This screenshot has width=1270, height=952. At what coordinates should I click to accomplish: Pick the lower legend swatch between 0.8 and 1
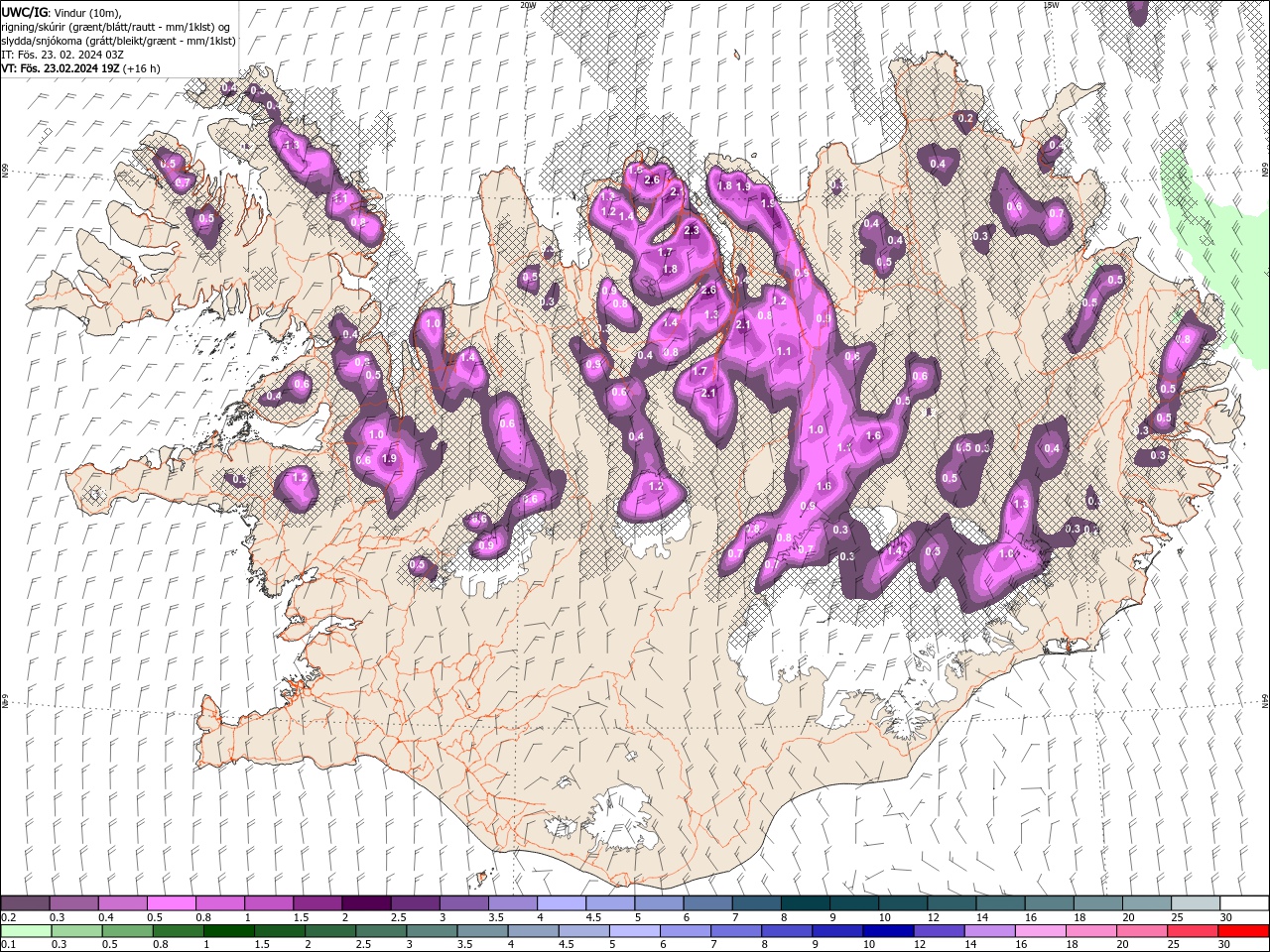[178, 931]
